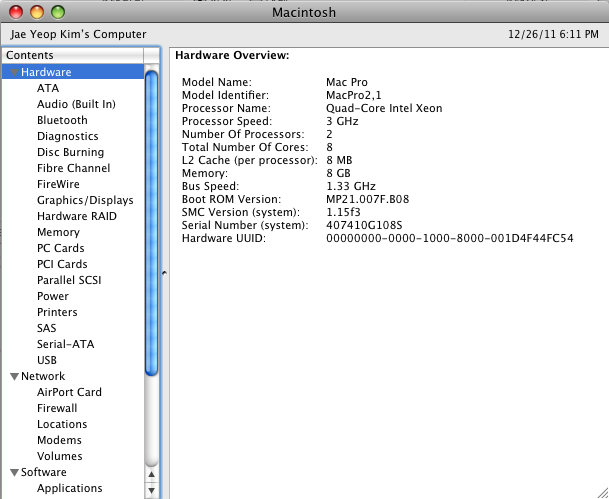Select Firewall under Network
This screenshot has height=499, width=609.
57,408
